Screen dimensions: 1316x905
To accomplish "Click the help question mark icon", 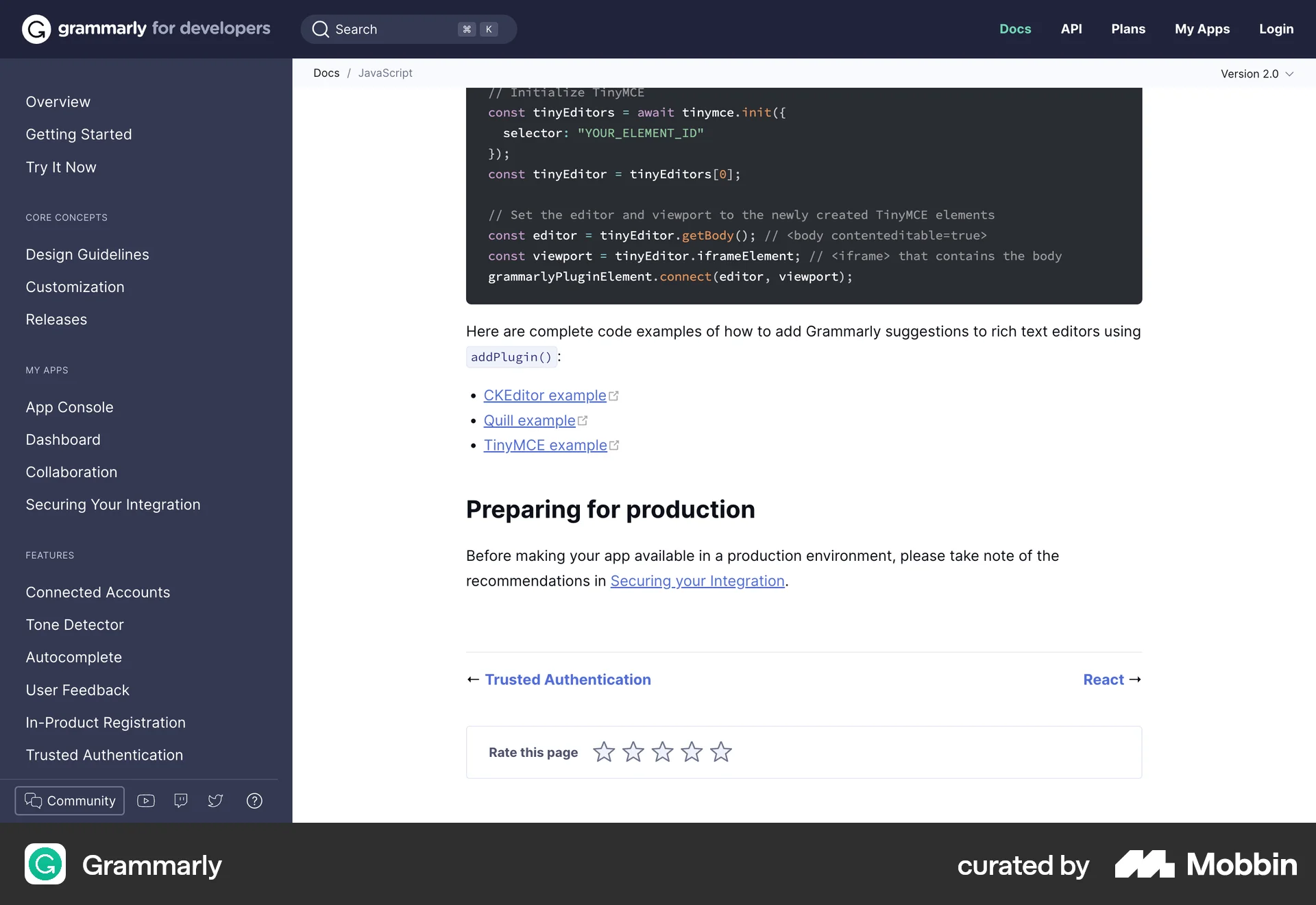I will tap(254, 800).
